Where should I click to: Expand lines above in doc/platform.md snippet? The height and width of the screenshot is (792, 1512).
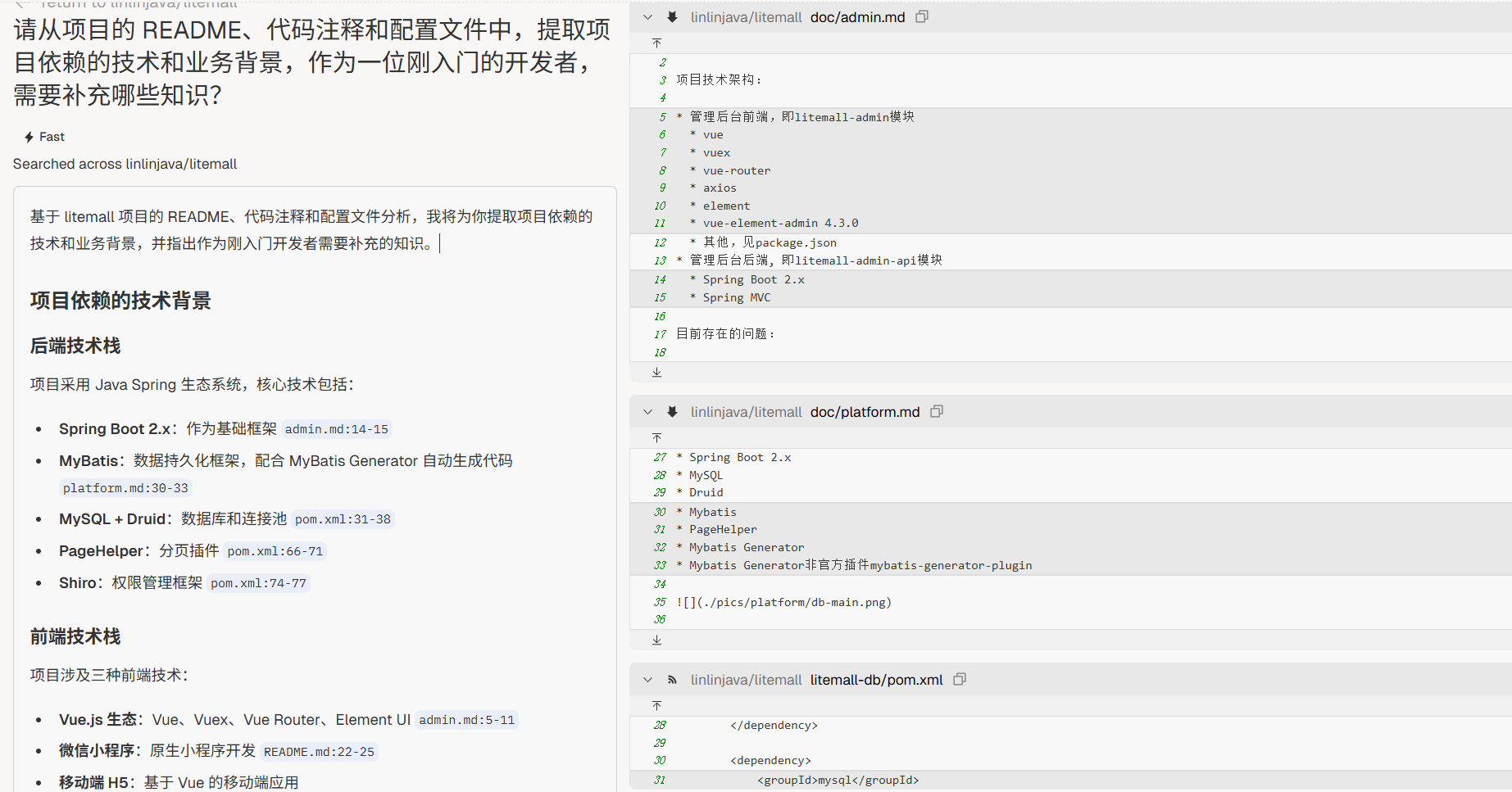656,437
